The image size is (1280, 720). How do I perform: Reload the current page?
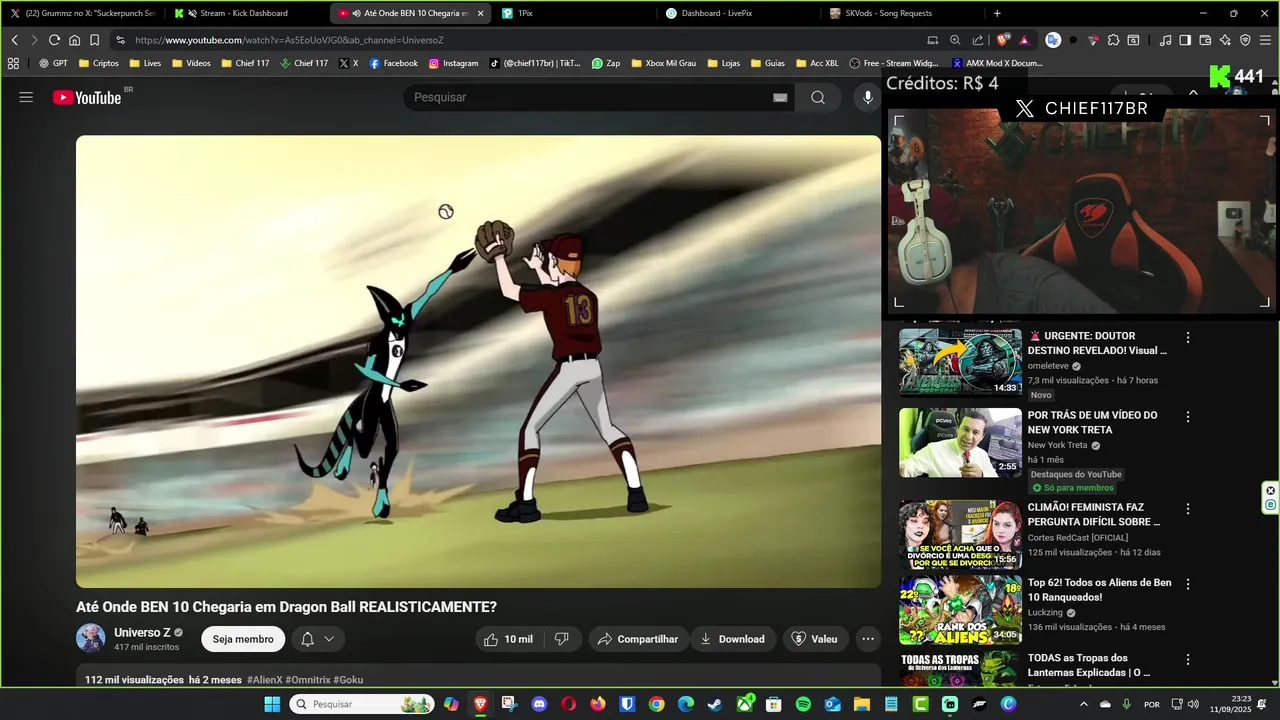[x=54, y=40]
